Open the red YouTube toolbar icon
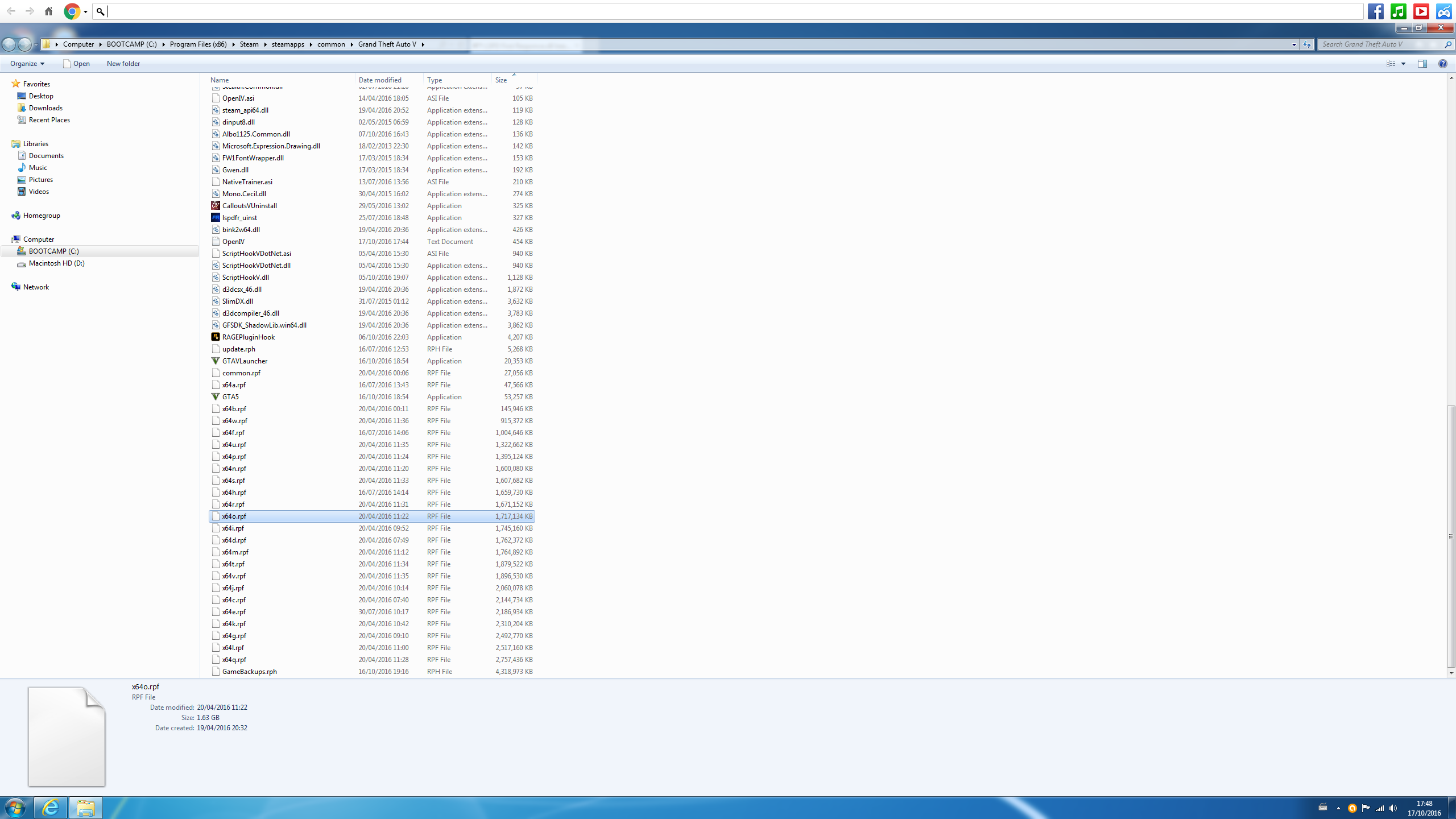Viewport: 1456px width, 819px height. (x=1421, y=11)
